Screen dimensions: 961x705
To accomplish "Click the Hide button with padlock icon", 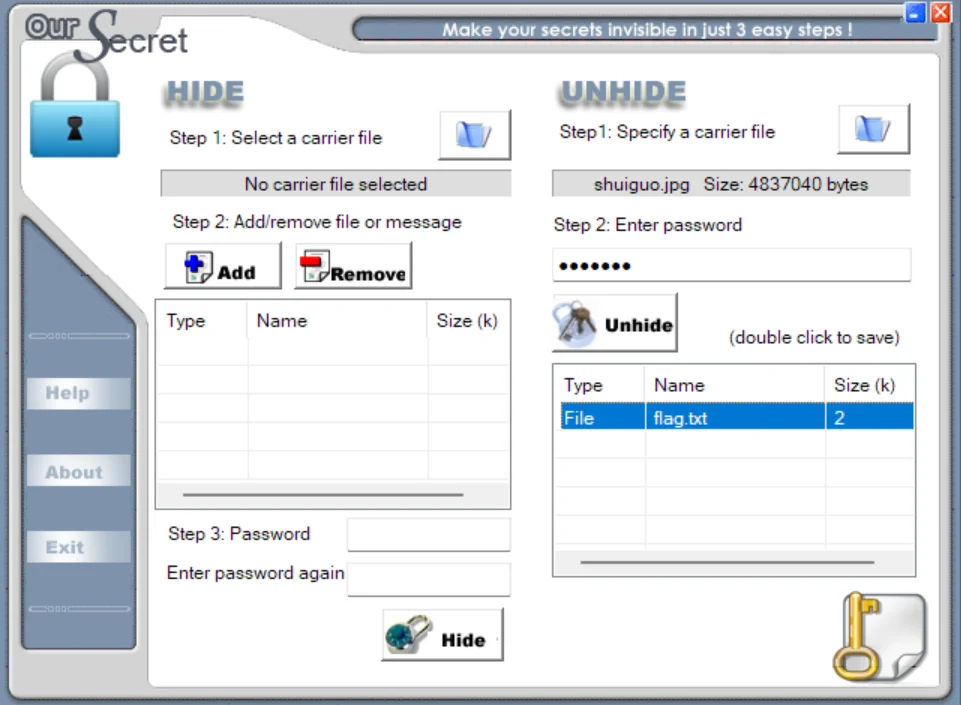I will point(442,634).
